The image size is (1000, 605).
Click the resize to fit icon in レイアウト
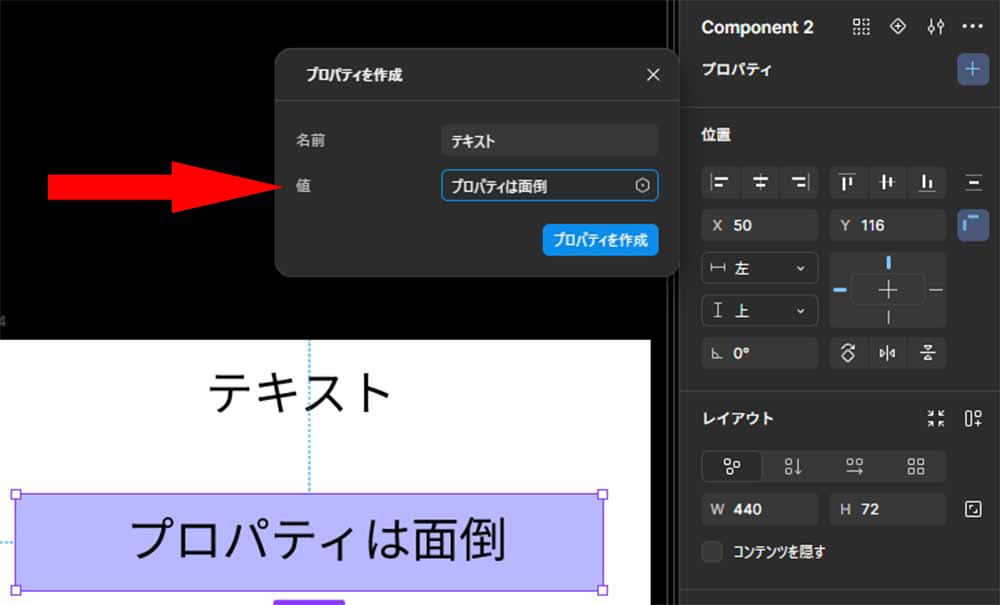click(x=935, y=419)
